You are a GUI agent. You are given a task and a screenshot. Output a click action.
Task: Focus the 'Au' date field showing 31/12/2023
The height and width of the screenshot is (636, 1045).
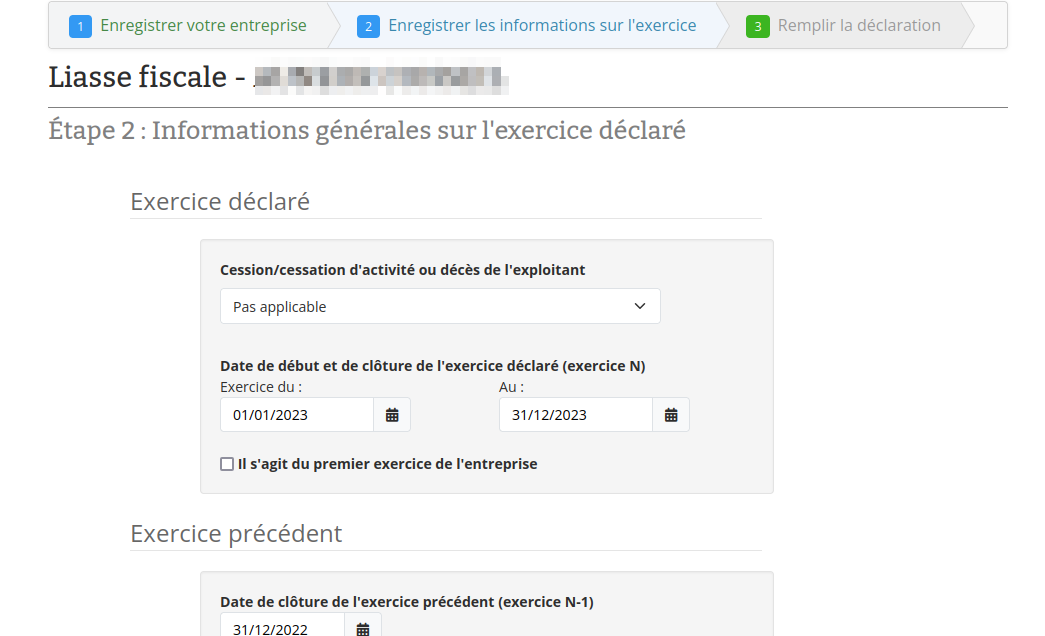(576, 415)
